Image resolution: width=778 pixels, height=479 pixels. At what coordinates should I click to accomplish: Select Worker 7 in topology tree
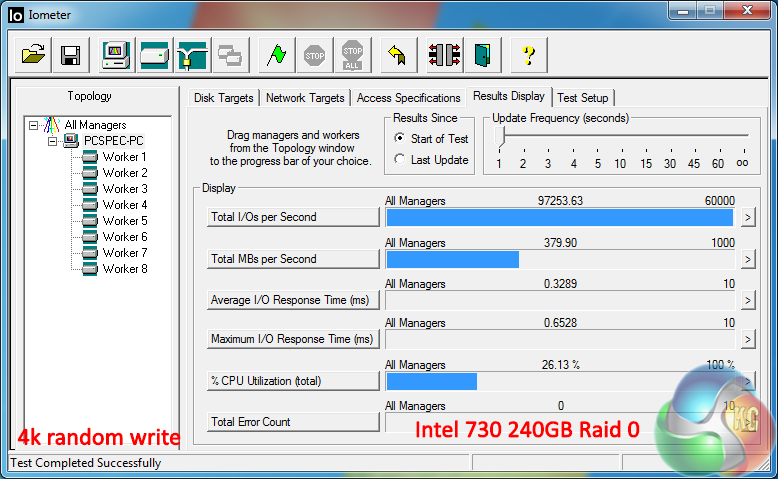[125, 253]
